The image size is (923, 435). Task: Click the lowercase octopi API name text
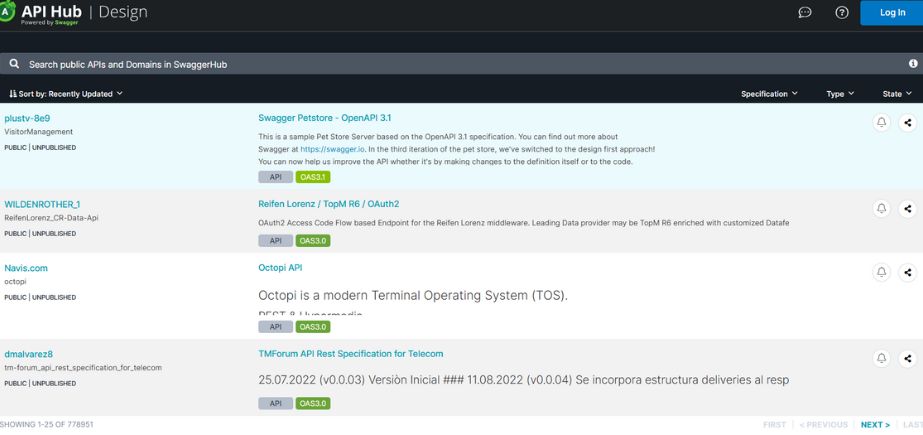15,281
